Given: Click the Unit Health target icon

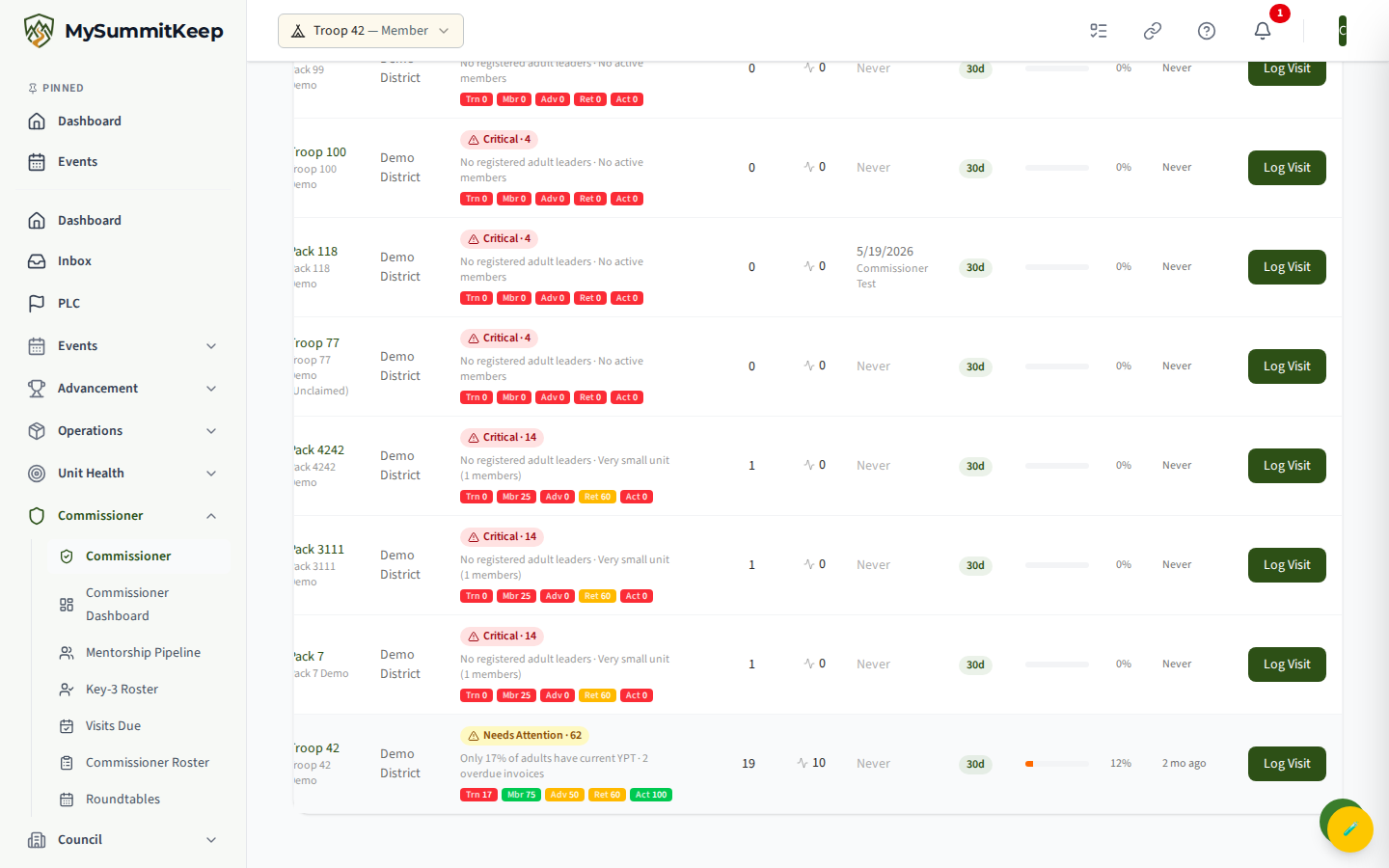Looking at the screenshot, I should (37, 474).
